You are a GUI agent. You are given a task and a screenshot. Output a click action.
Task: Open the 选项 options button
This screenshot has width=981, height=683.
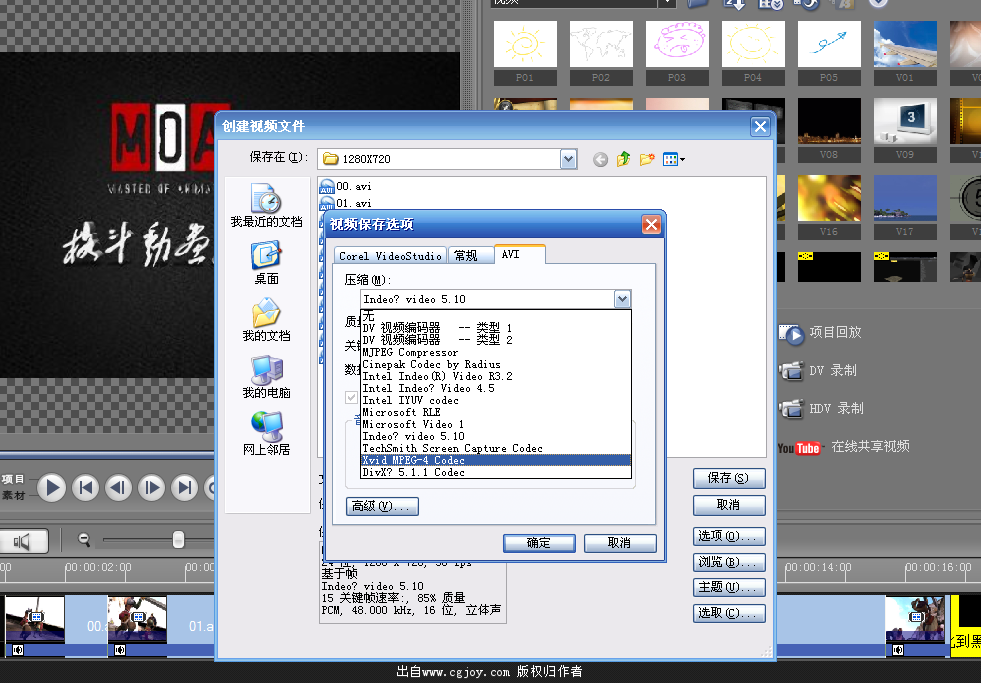point(729,536)
